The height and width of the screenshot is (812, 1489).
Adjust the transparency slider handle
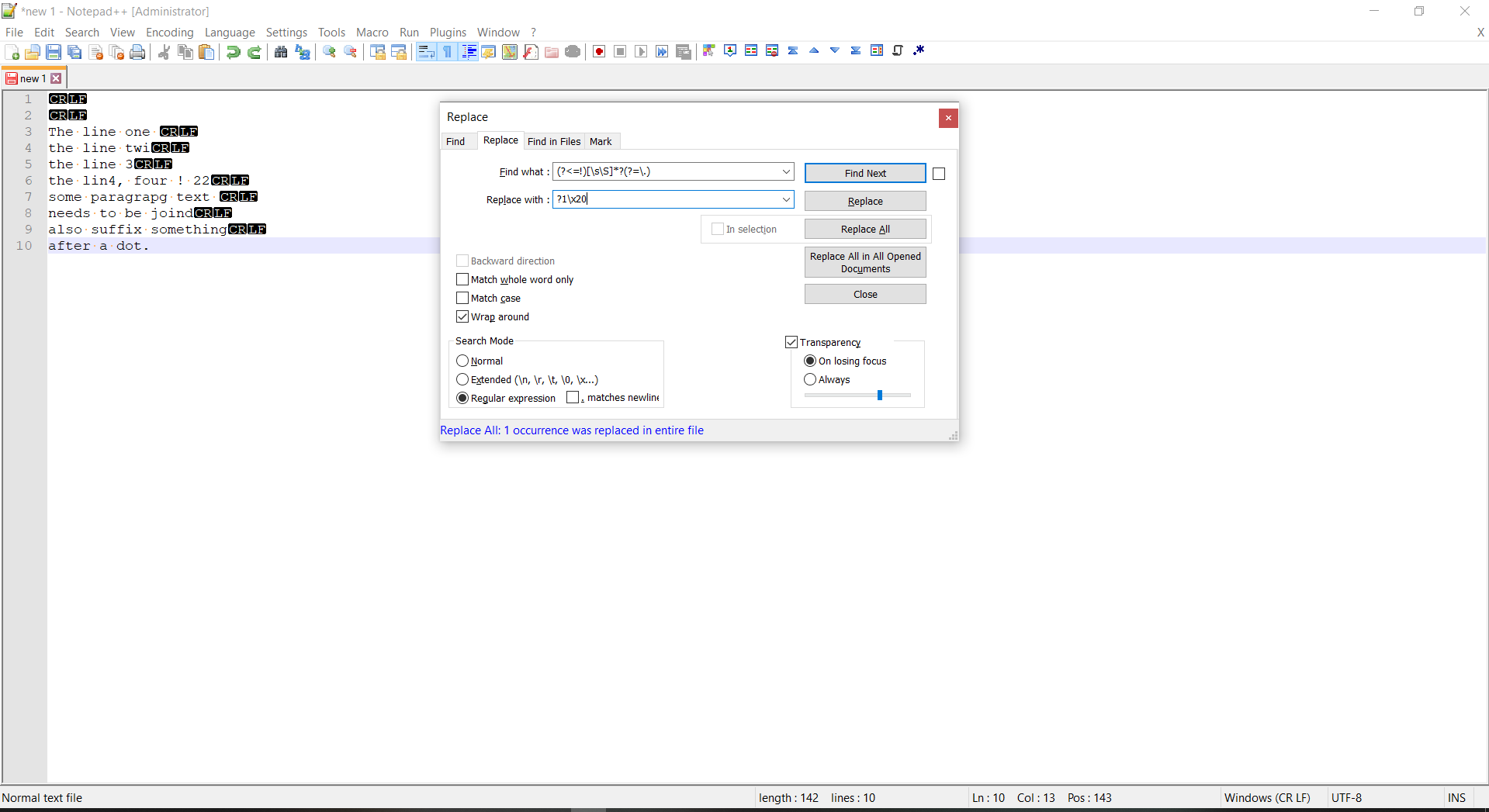[x=880, y=396]
